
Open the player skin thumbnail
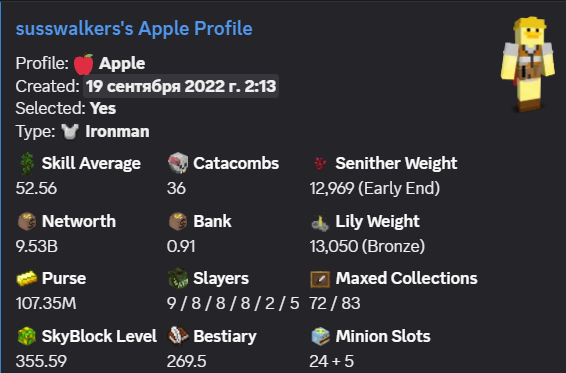528,64
